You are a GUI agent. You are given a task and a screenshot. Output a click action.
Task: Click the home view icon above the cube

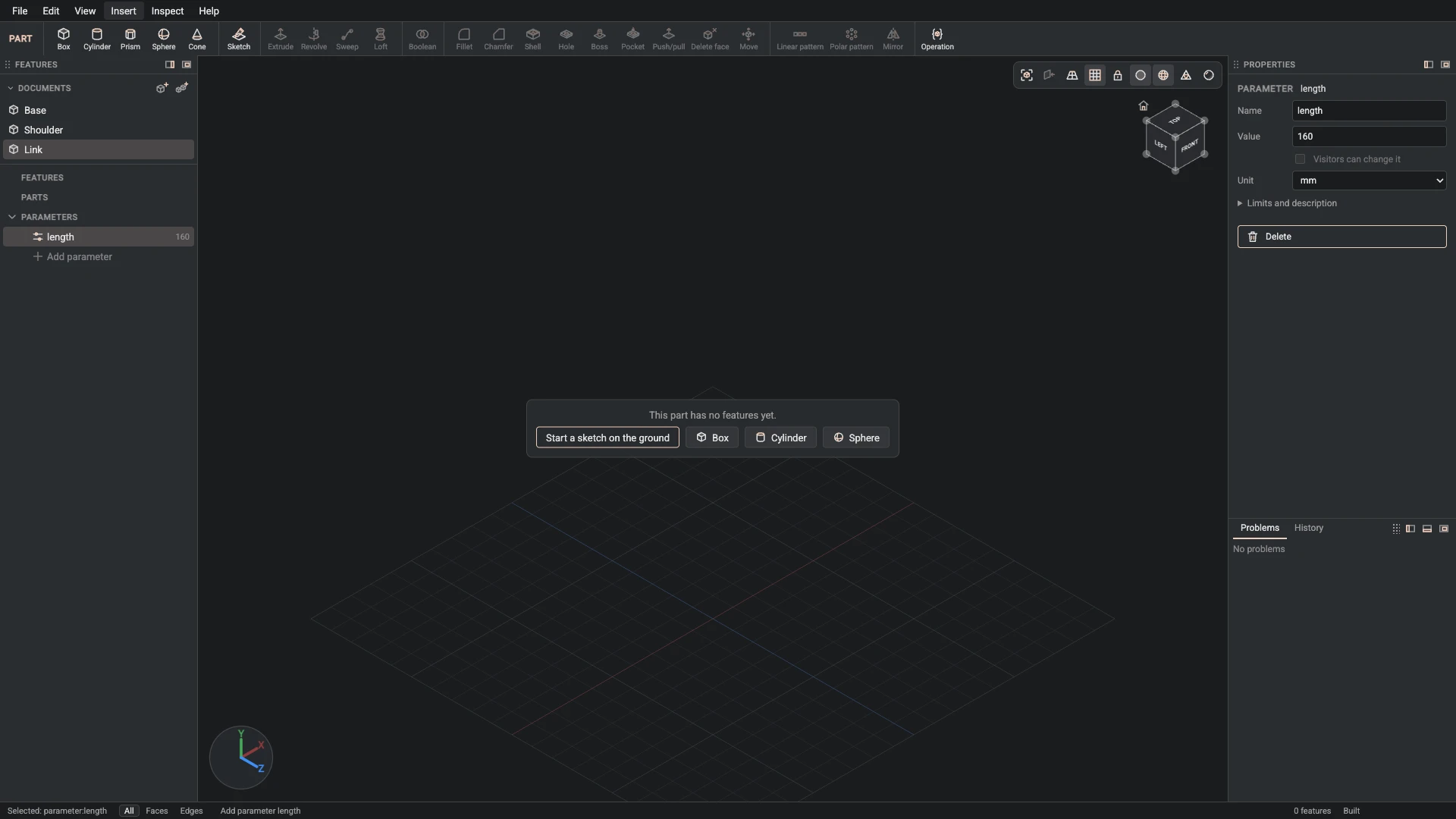(x=1144, y=105)
